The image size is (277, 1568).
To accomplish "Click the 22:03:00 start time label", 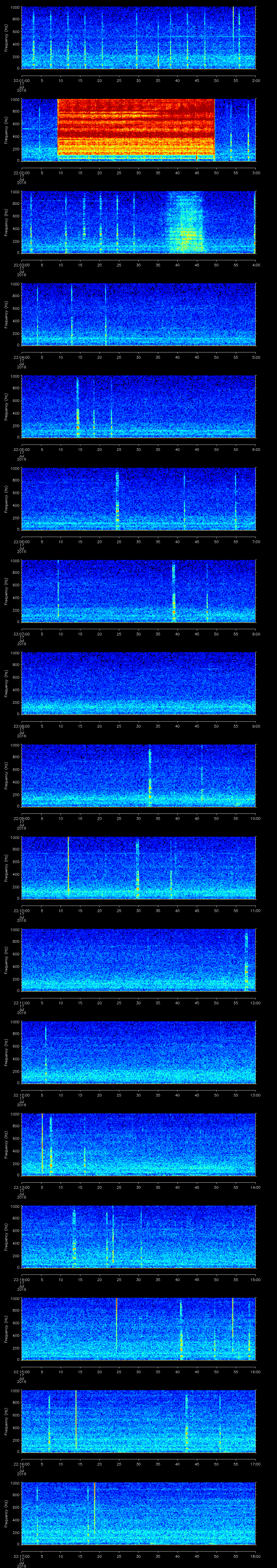I will (22, 265).
